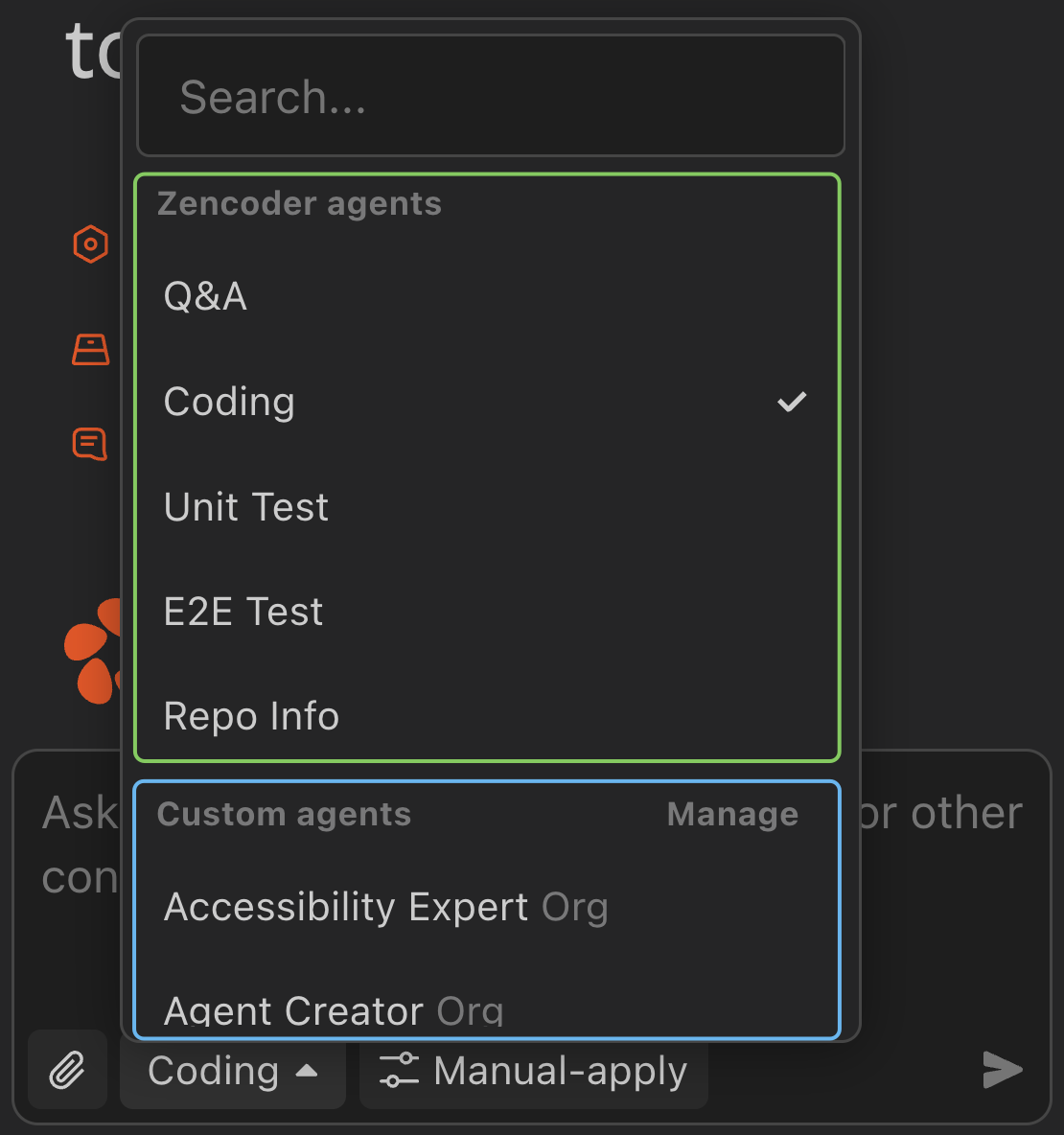The width and height of the screenshot is (1064, 1135).
Task: Open the Zencoder inbox tray icon
Action: [x=90, y=349]
